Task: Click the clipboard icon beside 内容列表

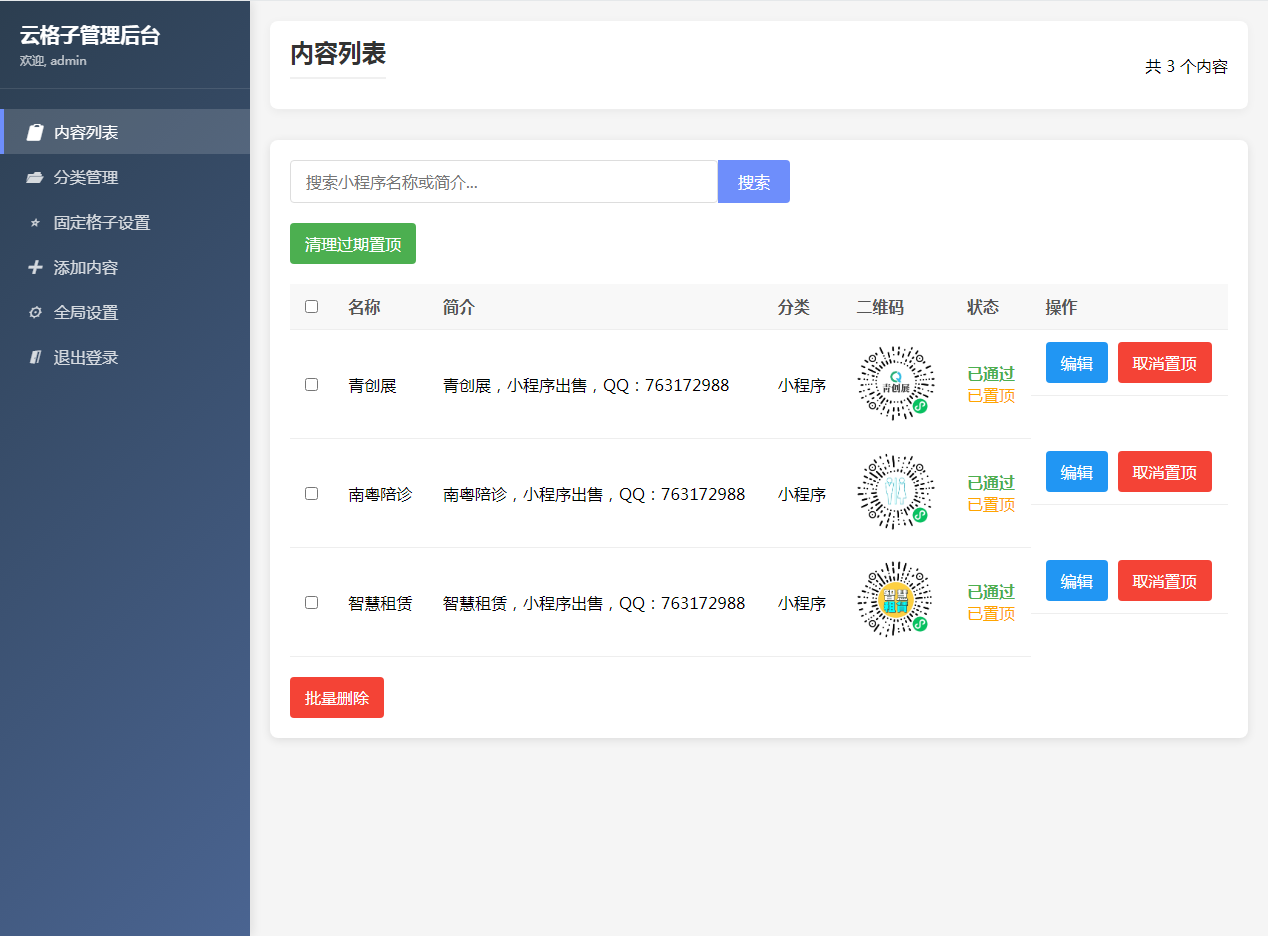Action: pos(35,132)
